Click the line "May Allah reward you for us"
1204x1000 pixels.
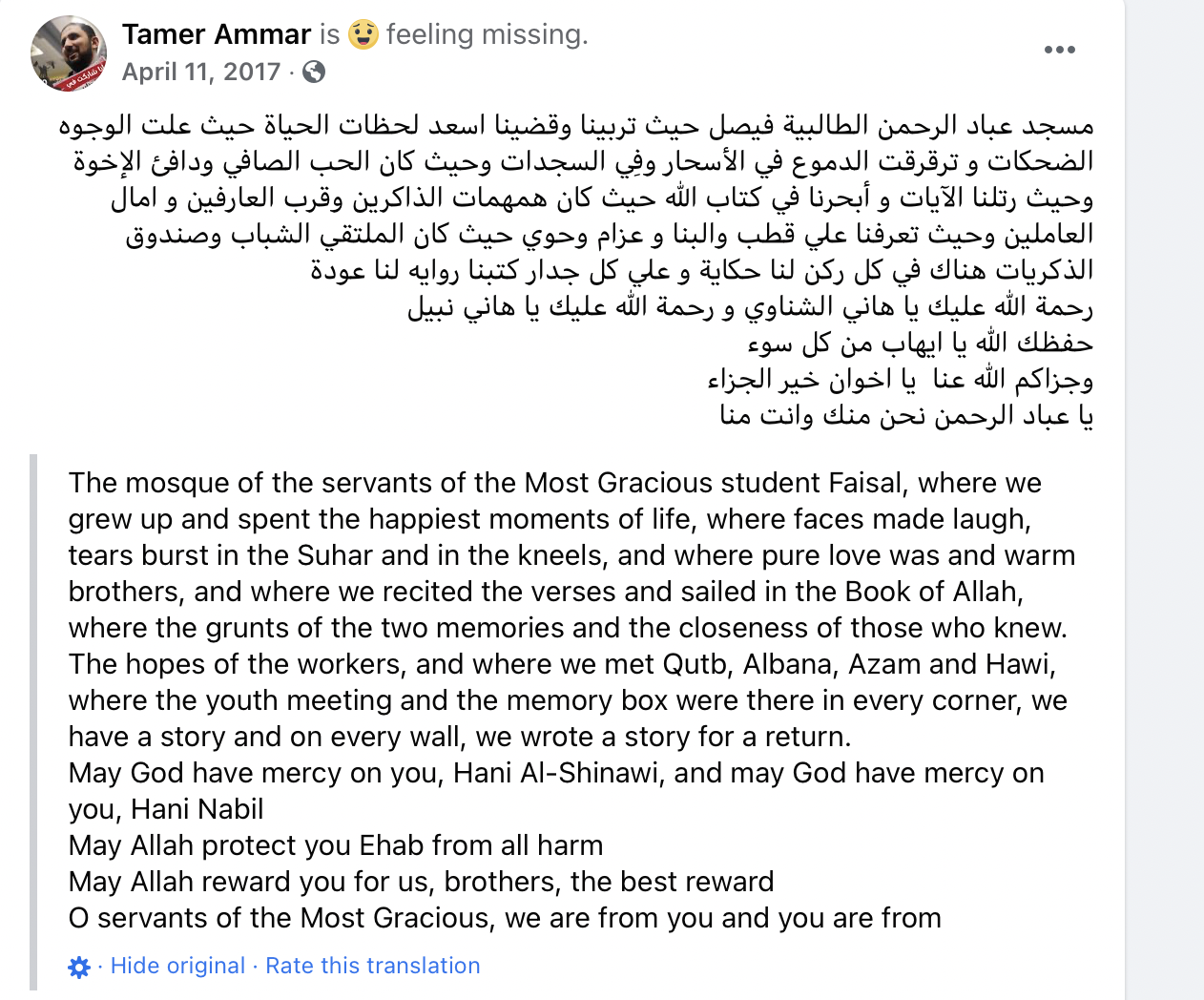[x=422, y=882]
